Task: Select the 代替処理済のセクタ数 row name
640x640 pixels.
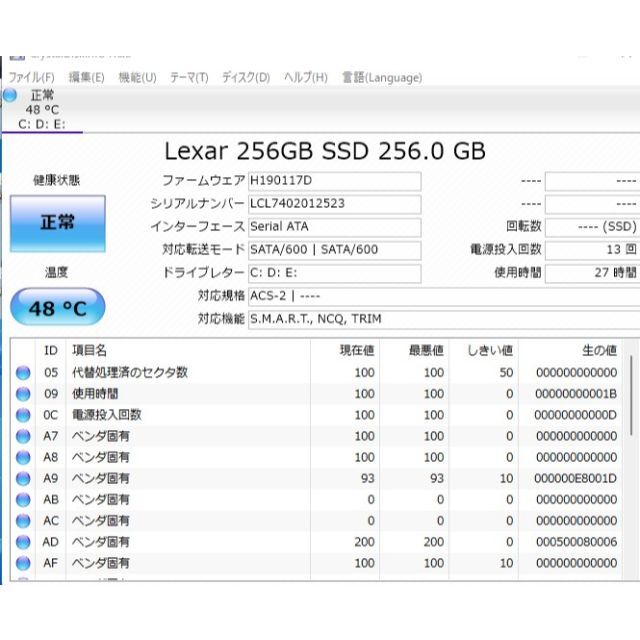Action: [x=130, y=372]
